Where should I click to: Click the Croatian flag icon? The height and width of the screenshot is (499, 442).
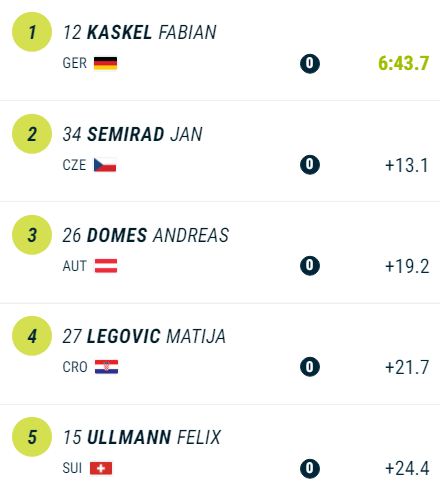point(106,367)
